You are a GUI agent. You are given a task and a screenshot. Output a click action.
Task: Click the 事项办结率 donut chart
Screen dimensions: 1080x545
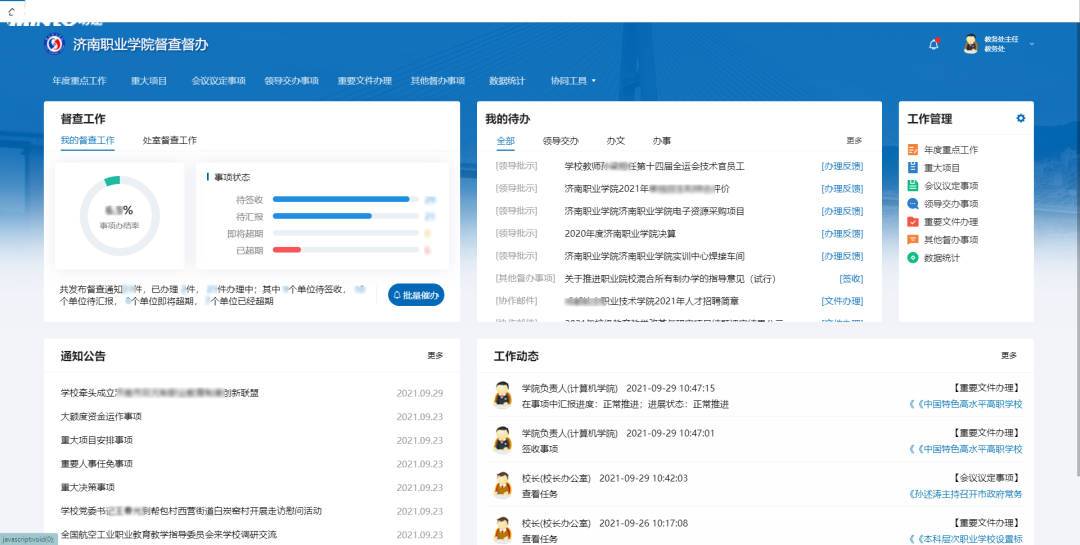click(120, 216)
